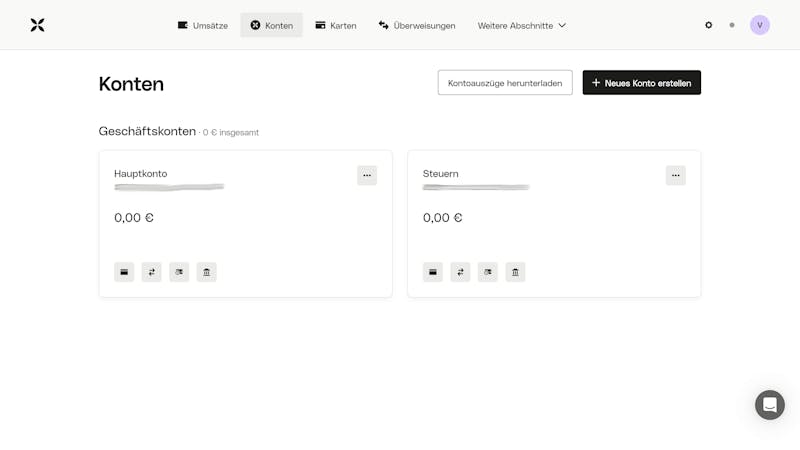The height and width of the screenshot is (450, 800).
Task: Click the Hauptkonto 0,00 € balance
Action: click(x=134, y=218)
